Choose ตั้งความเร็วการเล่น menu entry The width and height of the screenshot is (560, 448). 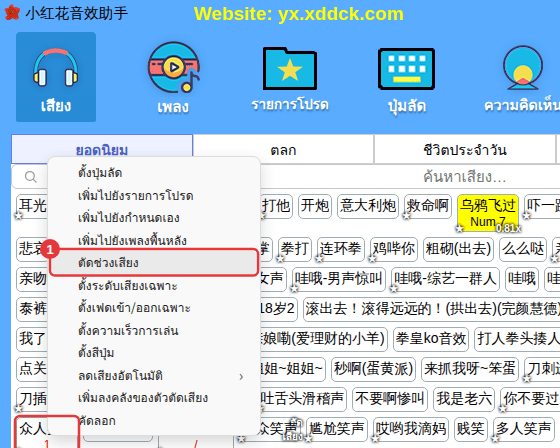coord(154,330)
